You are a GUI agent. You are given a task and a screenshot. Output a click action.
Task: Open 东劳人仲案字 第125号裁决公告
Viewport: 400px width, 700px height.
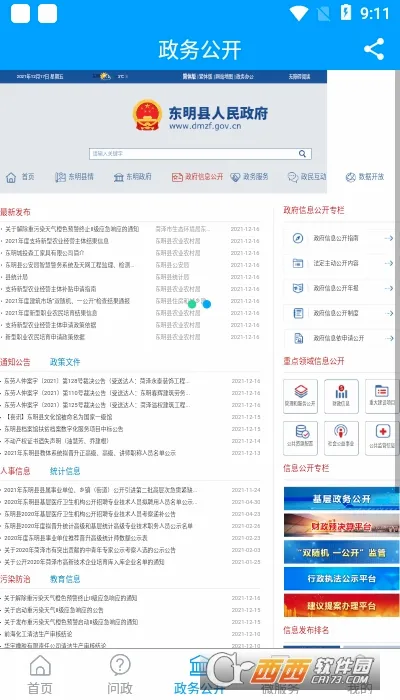coord(97,405)
